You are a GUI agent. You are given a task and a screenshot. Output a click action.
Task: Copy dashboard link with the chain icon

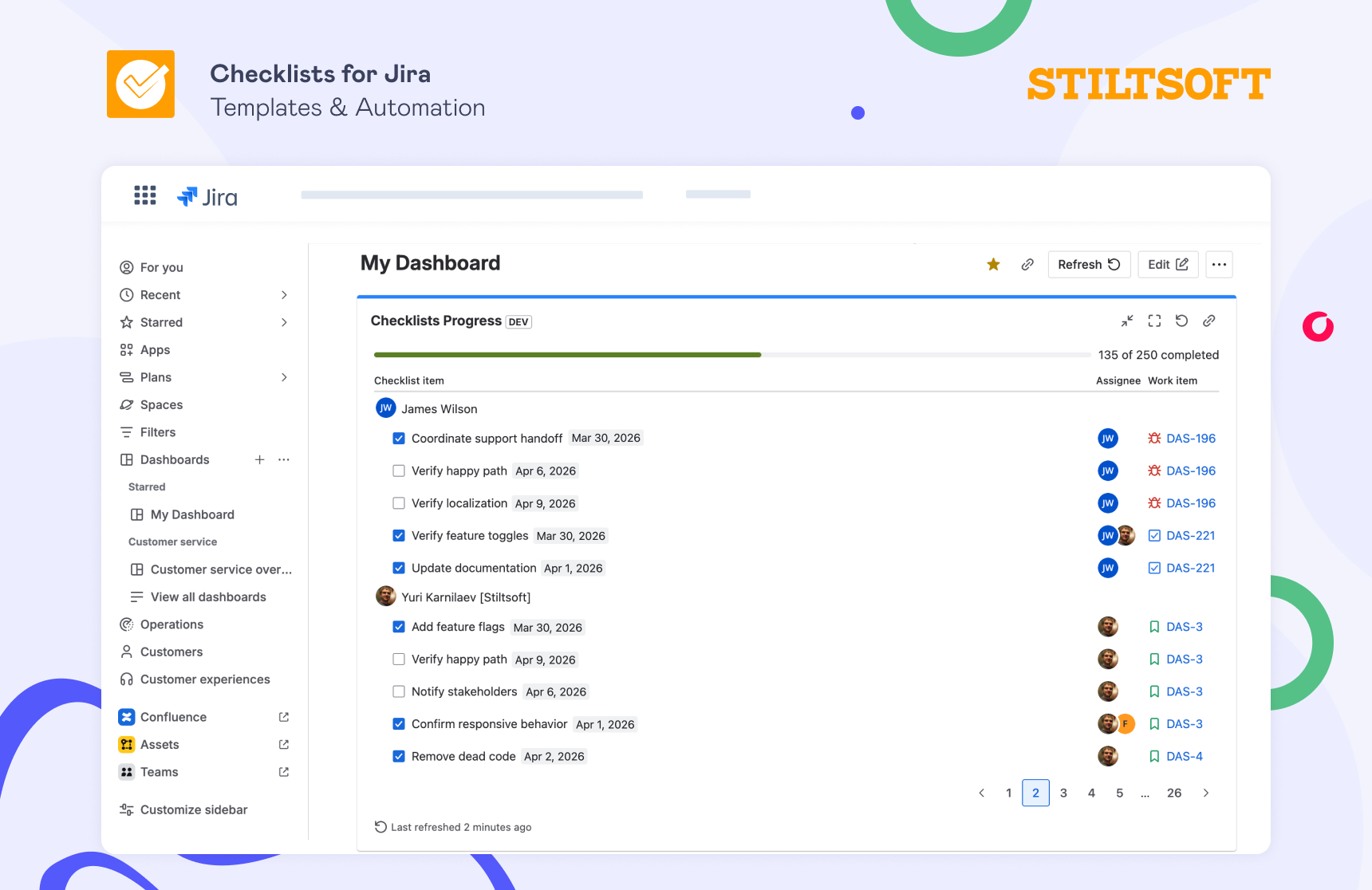1027,264
